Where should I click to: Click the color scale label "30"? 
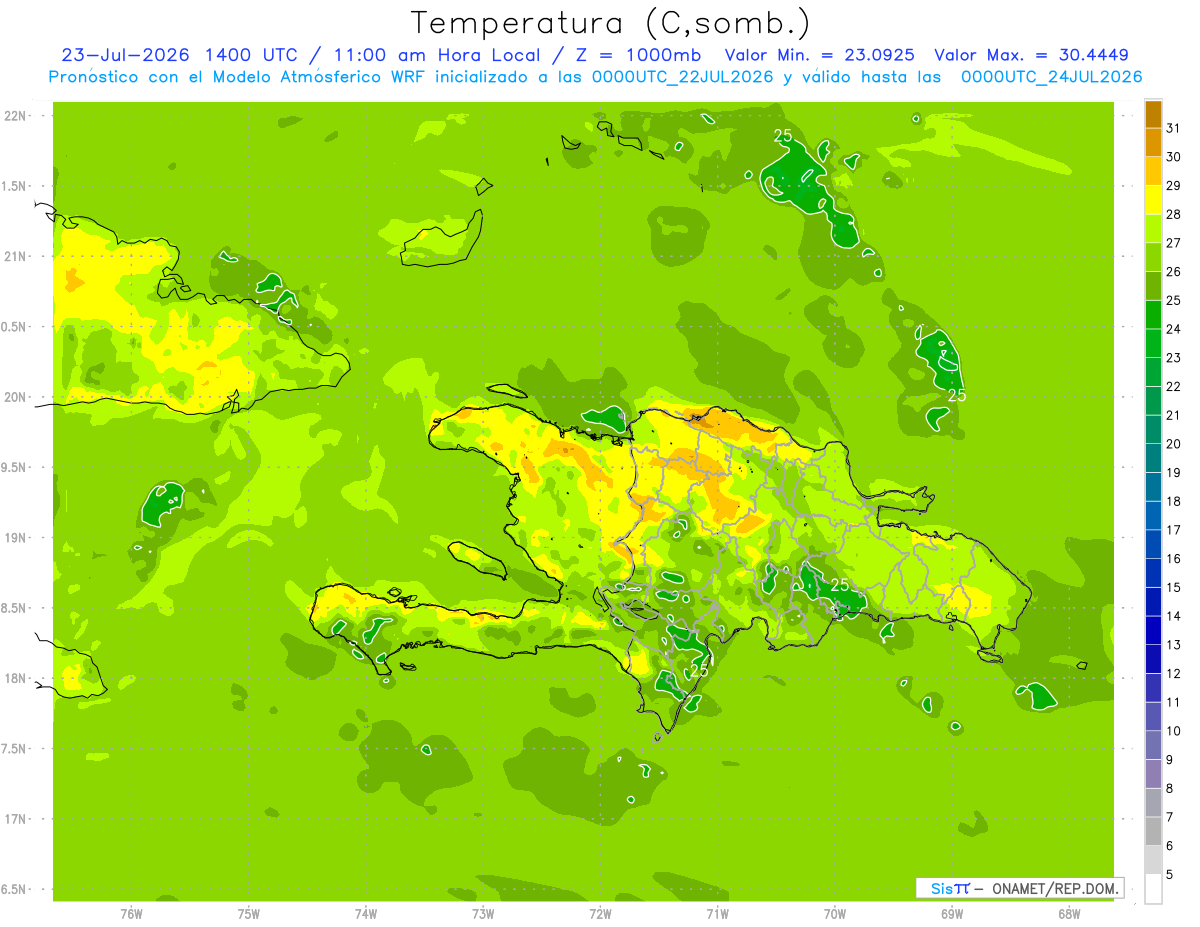pyautogui.click(x=1173, y=157)
